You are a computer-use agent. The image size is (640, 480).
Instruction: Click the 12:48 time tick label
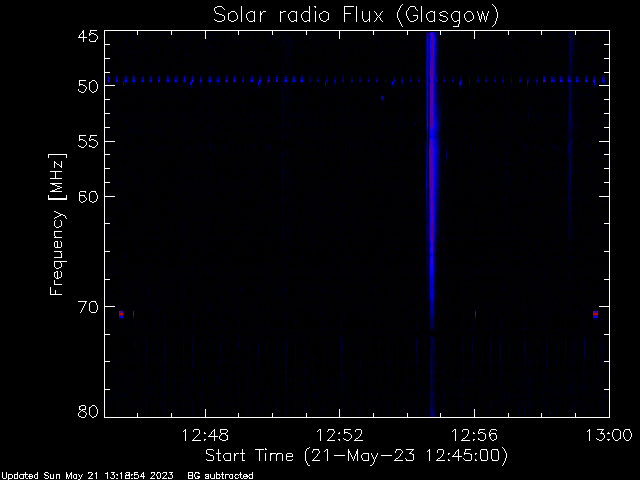(x=205, y=435)
